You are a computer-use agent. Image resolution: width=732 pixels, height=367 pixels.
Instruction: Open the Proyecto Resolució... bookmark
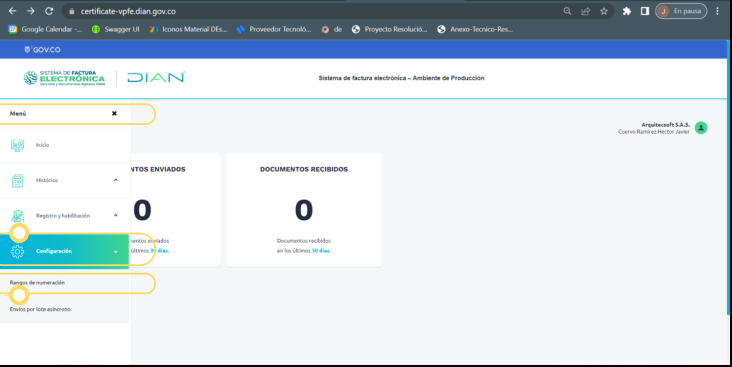tap(389, 29)
